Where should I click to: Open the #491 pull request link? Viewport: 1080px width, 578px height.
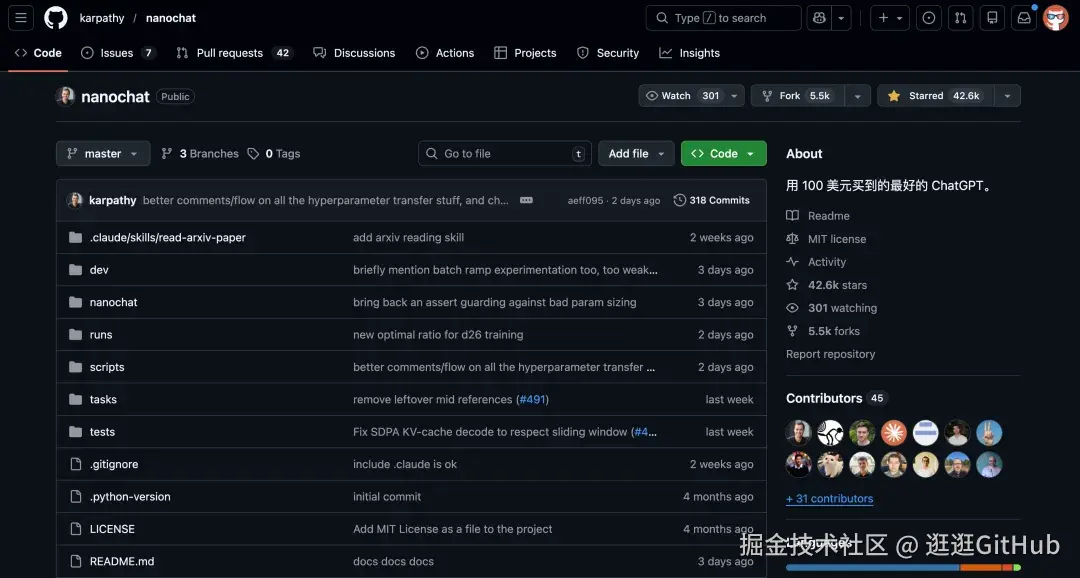532,400
